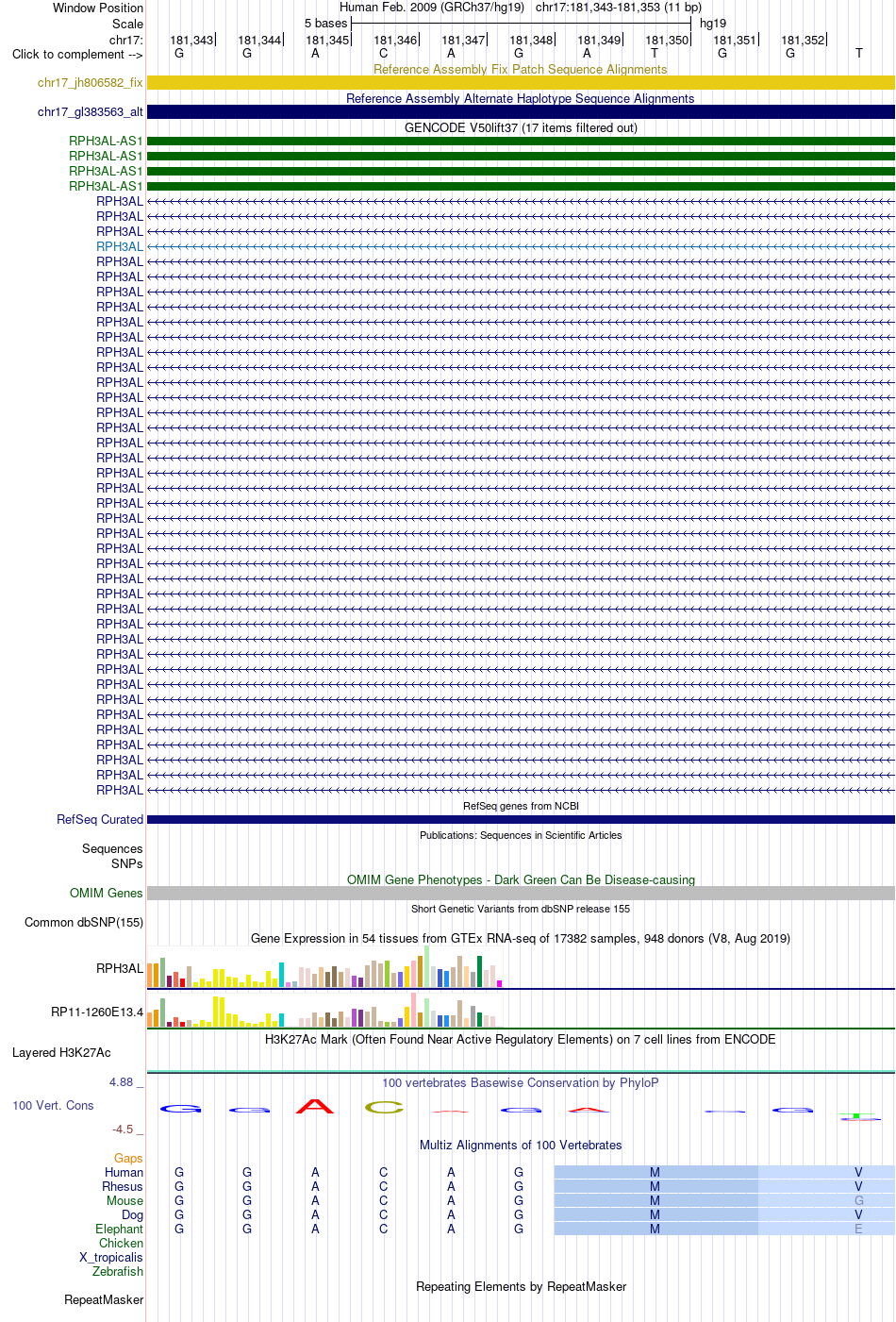Click the E codon in the Elephant row
This screenshot has width=896, height=1322.
(x=858, y=1229)
